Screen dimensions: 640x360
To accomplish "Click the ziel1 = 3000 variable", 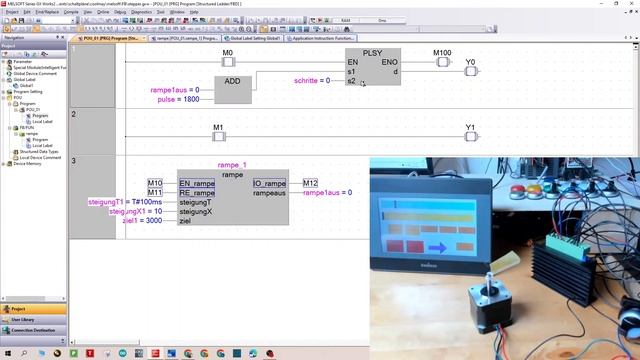I will pyautogui.click(x=142, y=220).
